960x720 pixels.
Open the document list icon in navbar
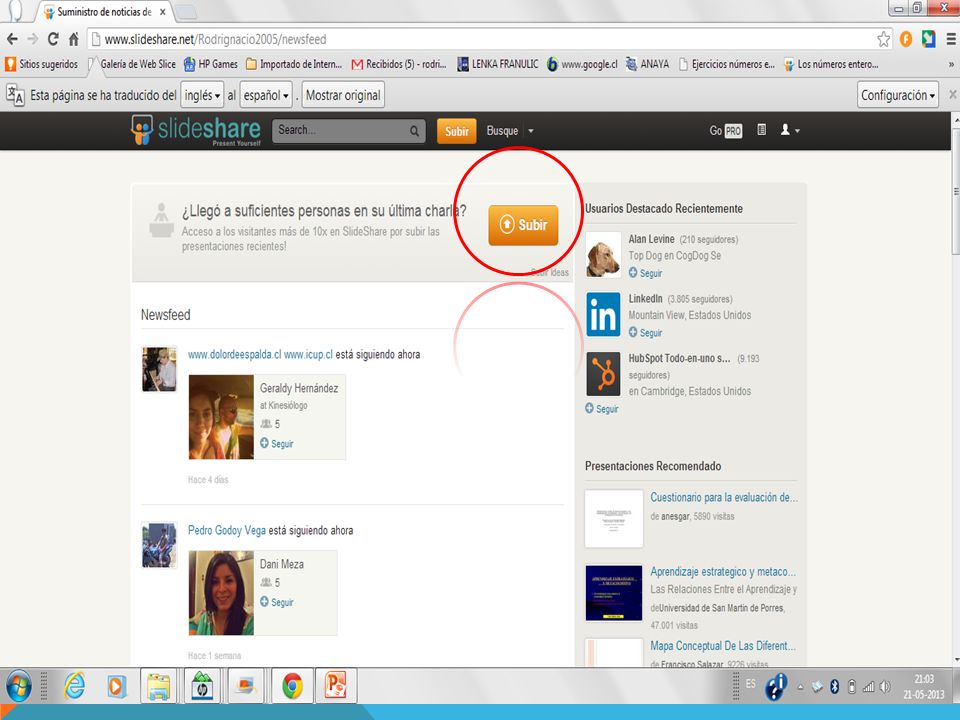coord(761,130)
